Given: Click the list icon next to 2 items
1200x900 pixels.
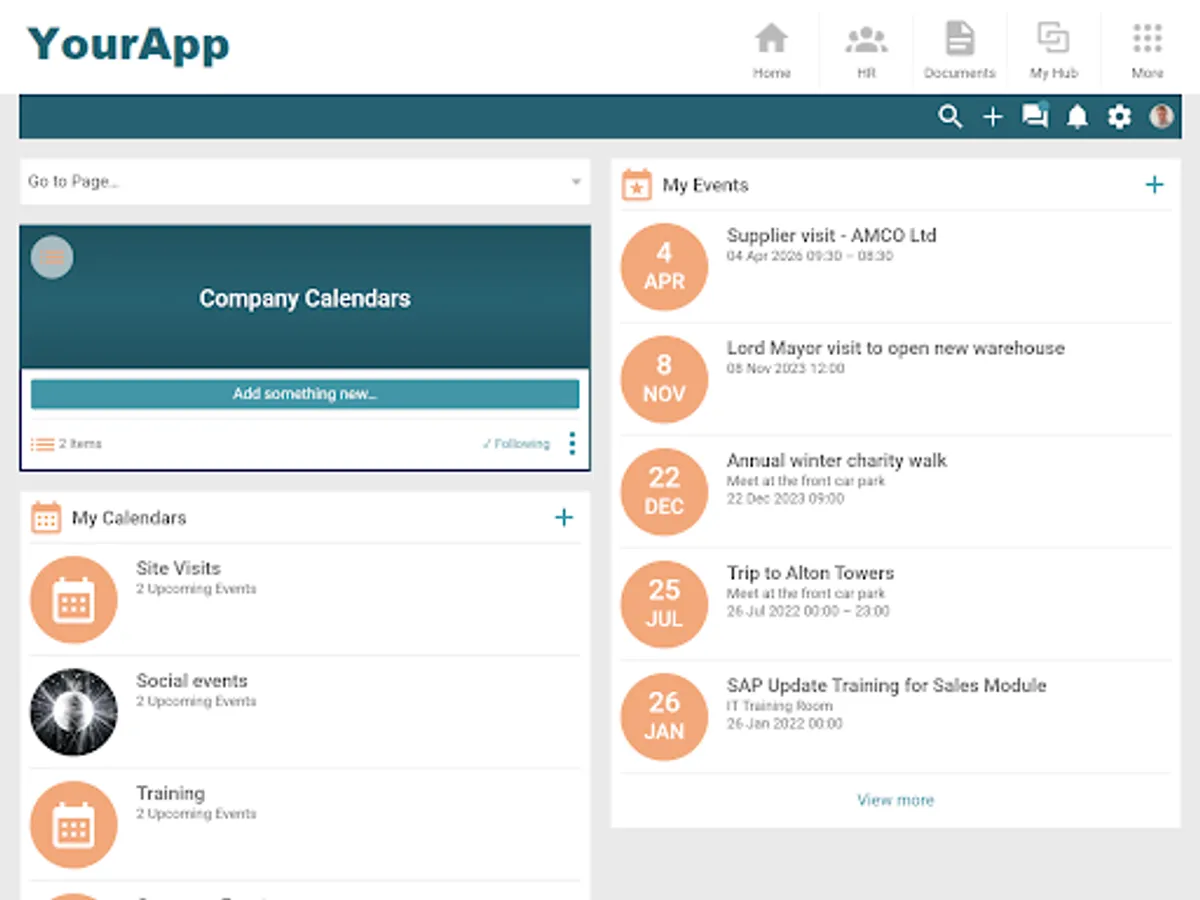Looking at the screenshot, I should coord(42,444).
